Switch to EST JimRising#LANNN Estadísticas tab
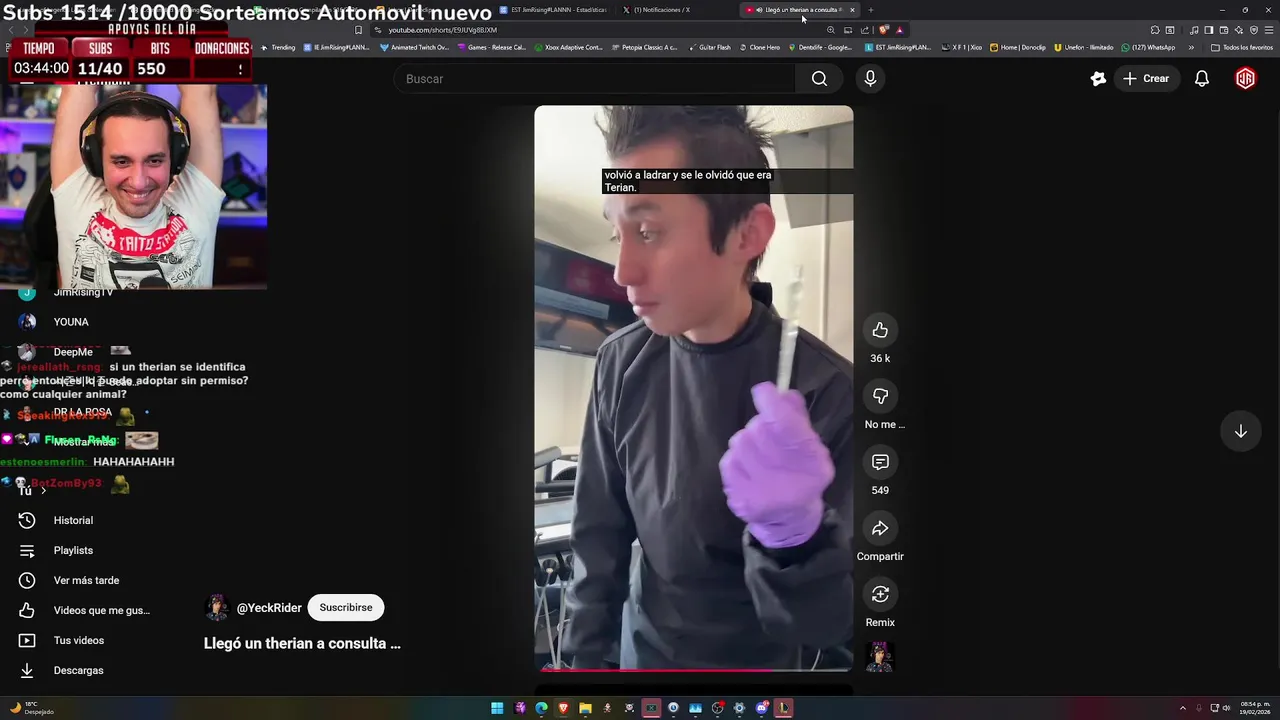 [x=557, y=10]
